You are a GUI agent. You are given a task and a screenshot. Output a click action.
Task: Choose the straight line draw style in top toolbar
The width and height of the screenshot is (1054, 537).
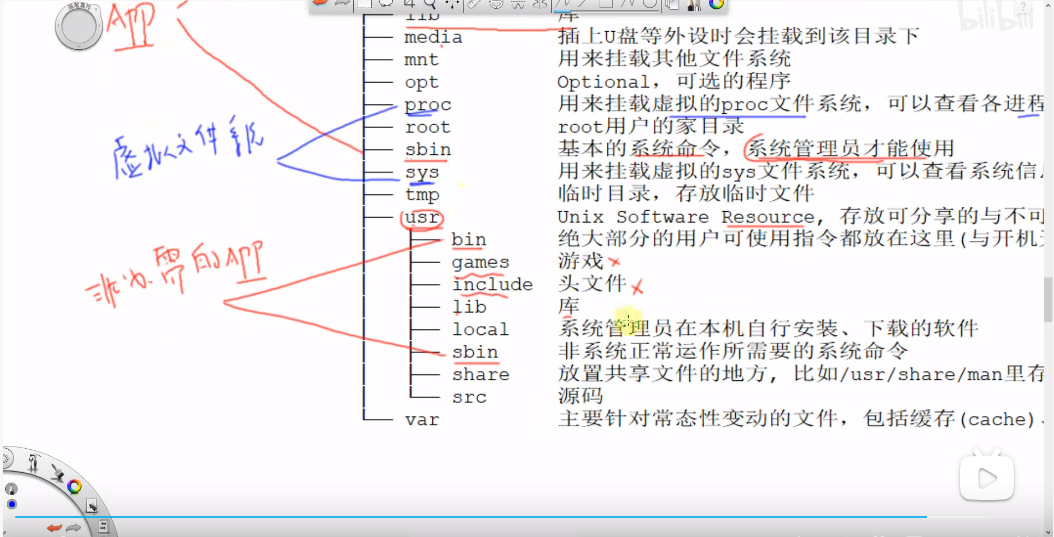tap(583, 4)
